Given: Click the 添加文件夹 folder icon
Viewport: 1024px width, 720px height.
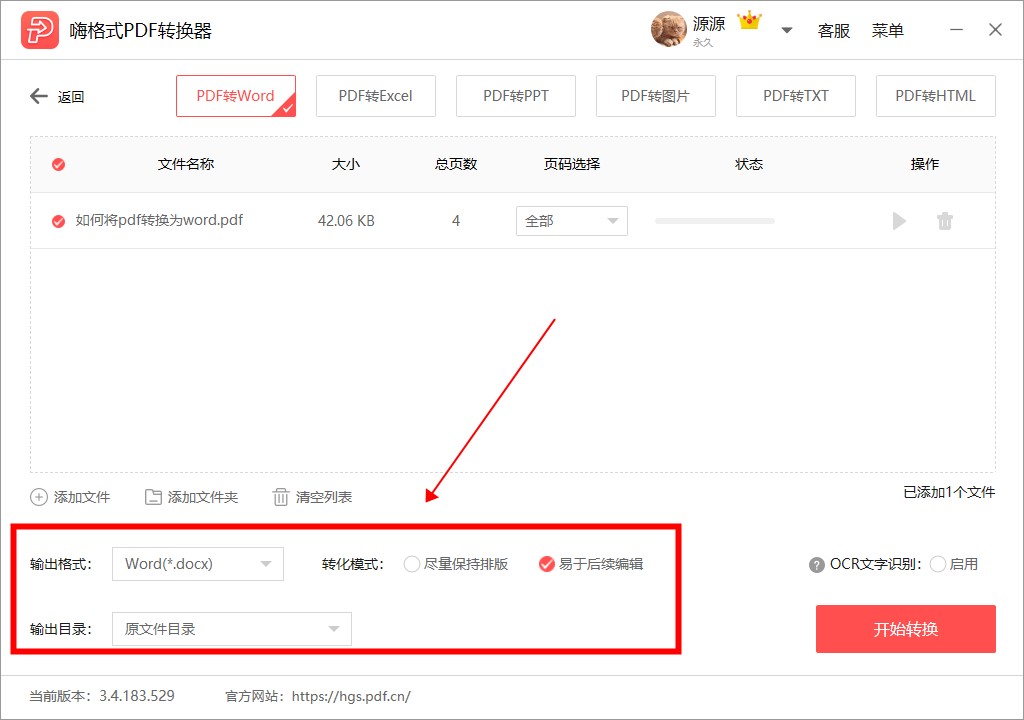Looking at the screenshot, I should [153, 497].
